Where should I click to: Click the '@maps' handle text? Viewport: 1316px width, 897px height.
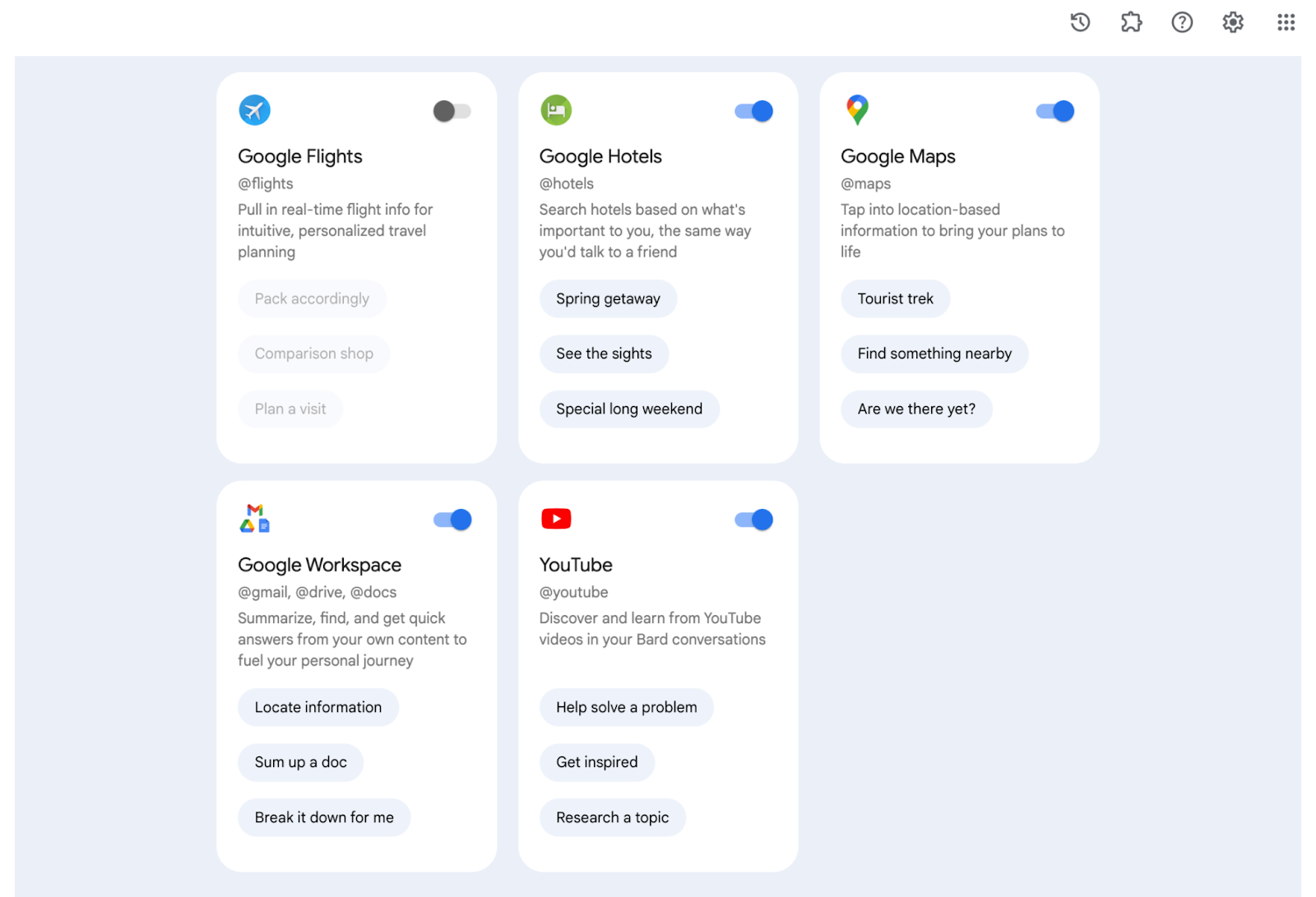866,183
